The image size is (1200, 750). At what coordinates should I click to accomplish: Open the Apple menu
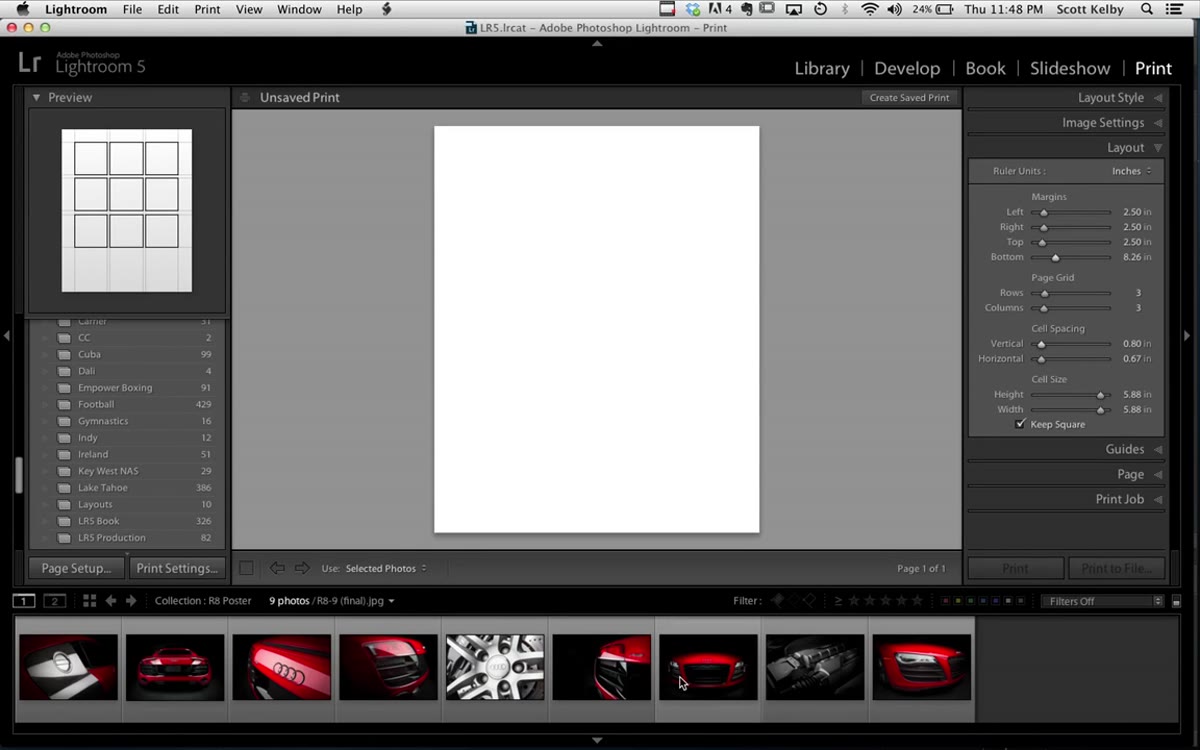[22, 9]
